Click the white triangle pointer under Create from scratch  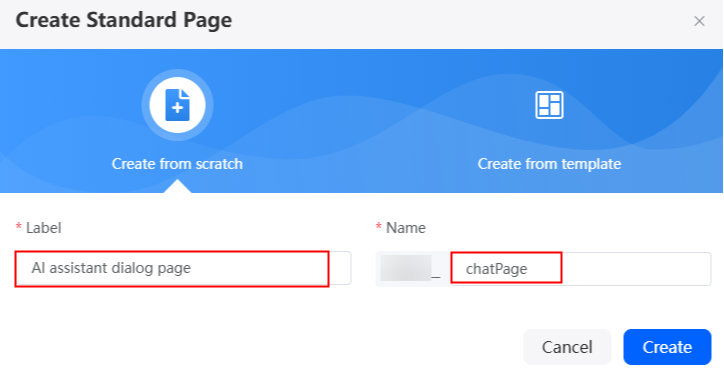[177, 187]
